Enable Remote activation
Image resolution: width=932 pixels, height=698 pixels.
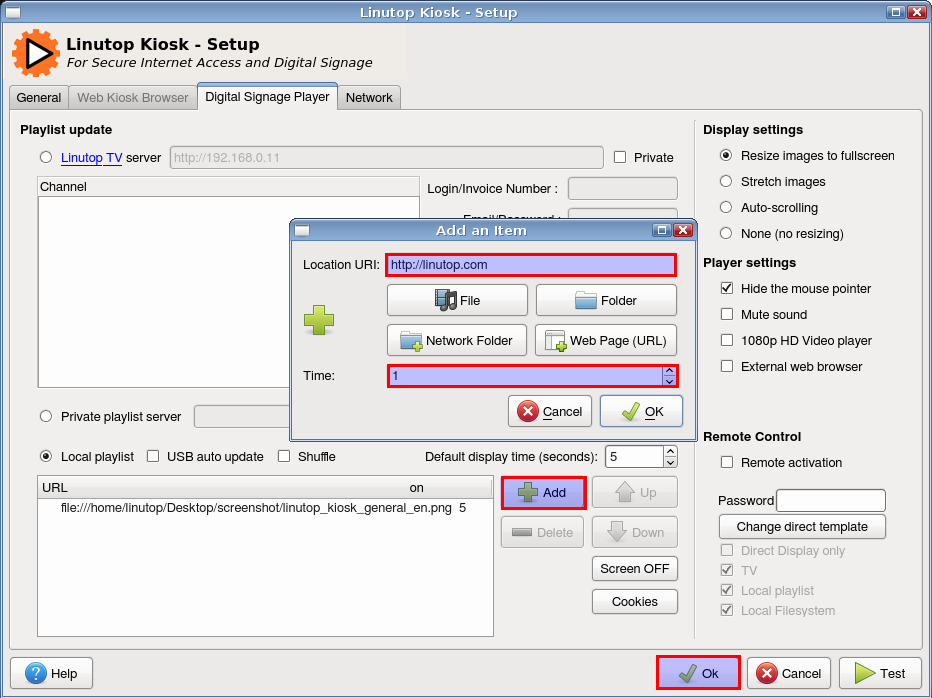point(727,462)
